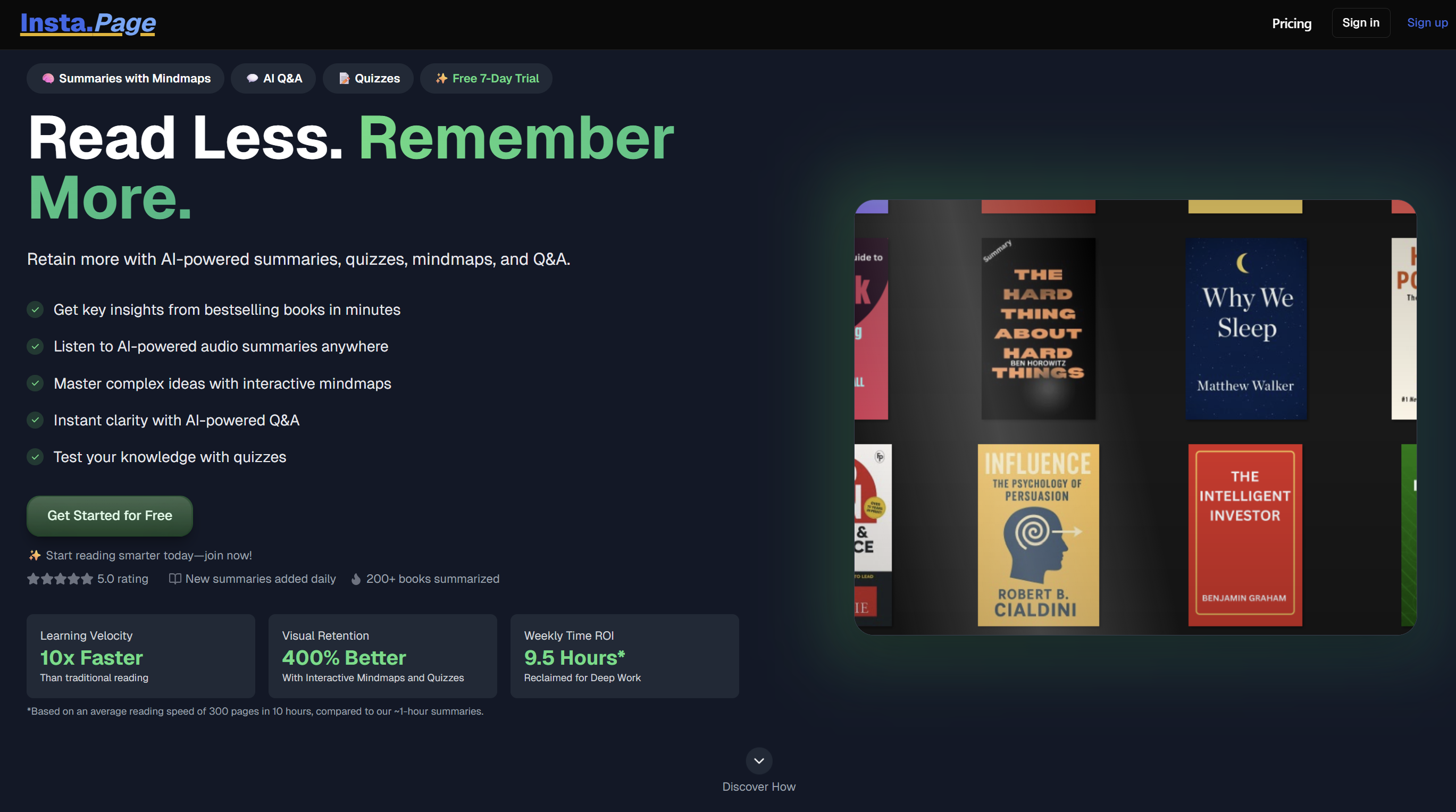Click the Insta.Page logo

[88, 23]
